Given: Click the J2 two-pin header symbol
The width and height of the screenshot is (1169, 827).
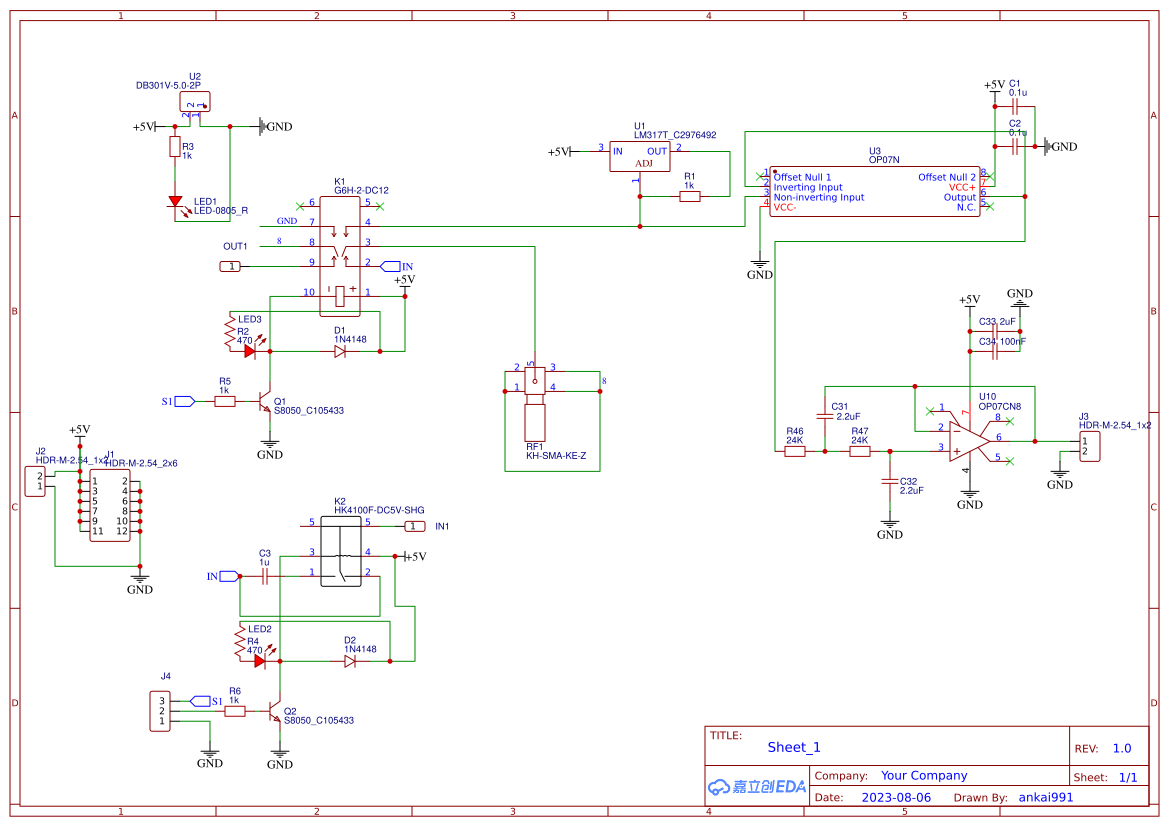Looking at the screenshot, I should click(x=35, y=482).
